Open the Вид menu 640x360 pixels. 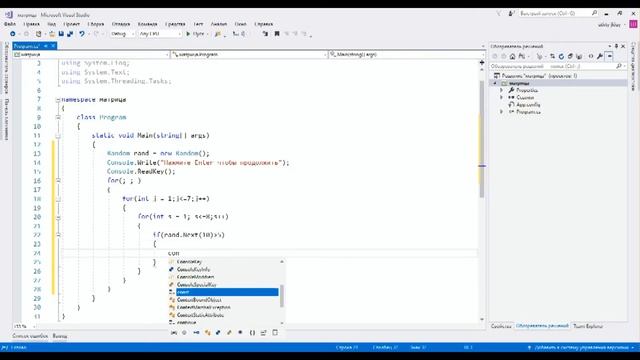(x=51, y=24)
